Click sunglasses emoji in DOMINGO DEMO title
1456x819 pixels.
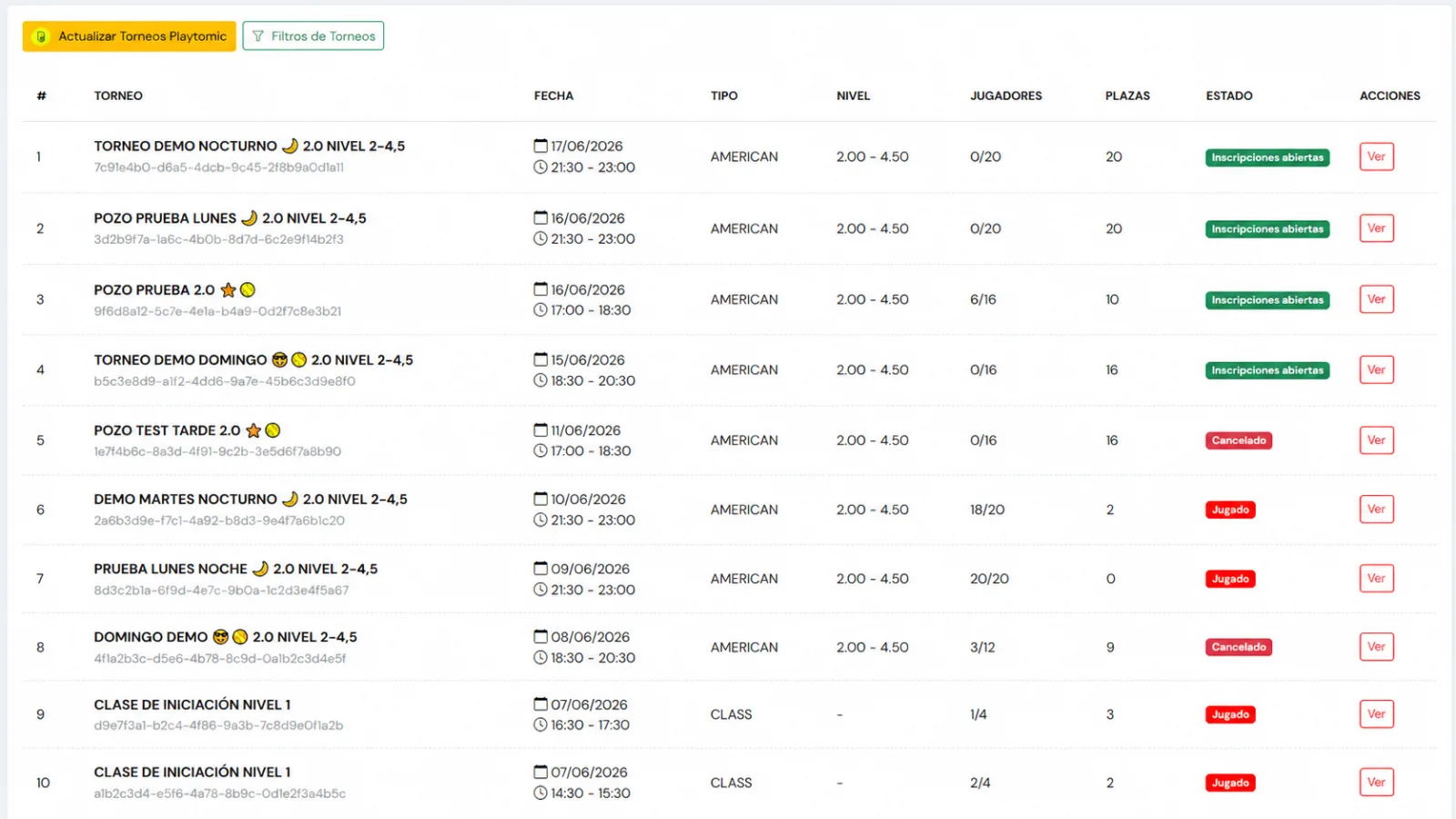point(220,637)
